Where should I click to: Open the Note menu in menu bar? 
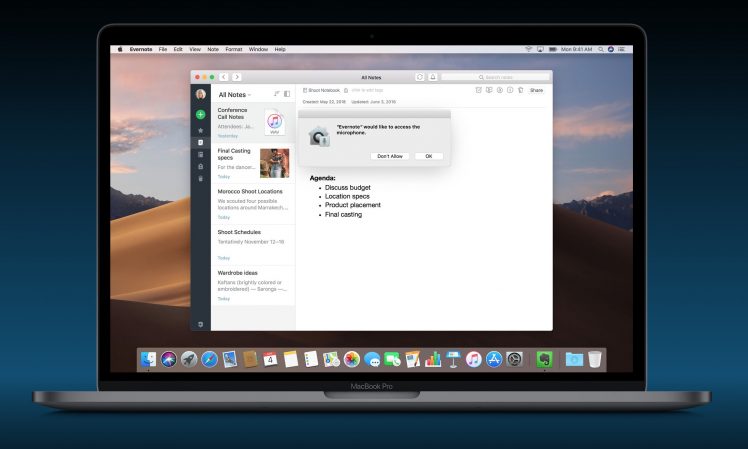[211, 49]
